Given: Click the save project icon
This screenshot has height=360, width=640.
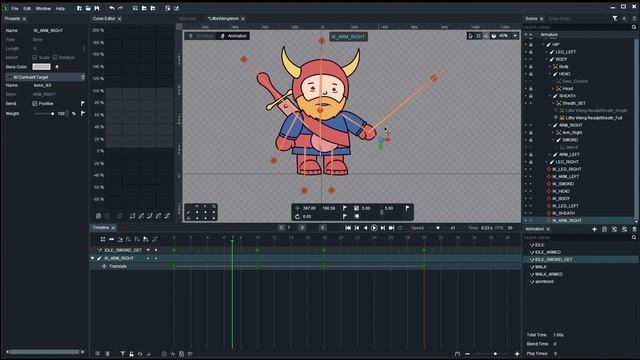Looking at the screenshot, I should [97, 8].
